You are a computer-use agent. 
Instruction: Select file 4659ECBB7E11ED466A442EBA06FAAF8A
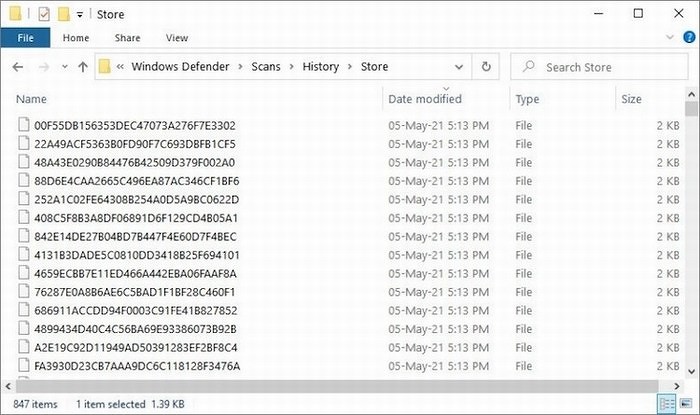tap(135, 274)
